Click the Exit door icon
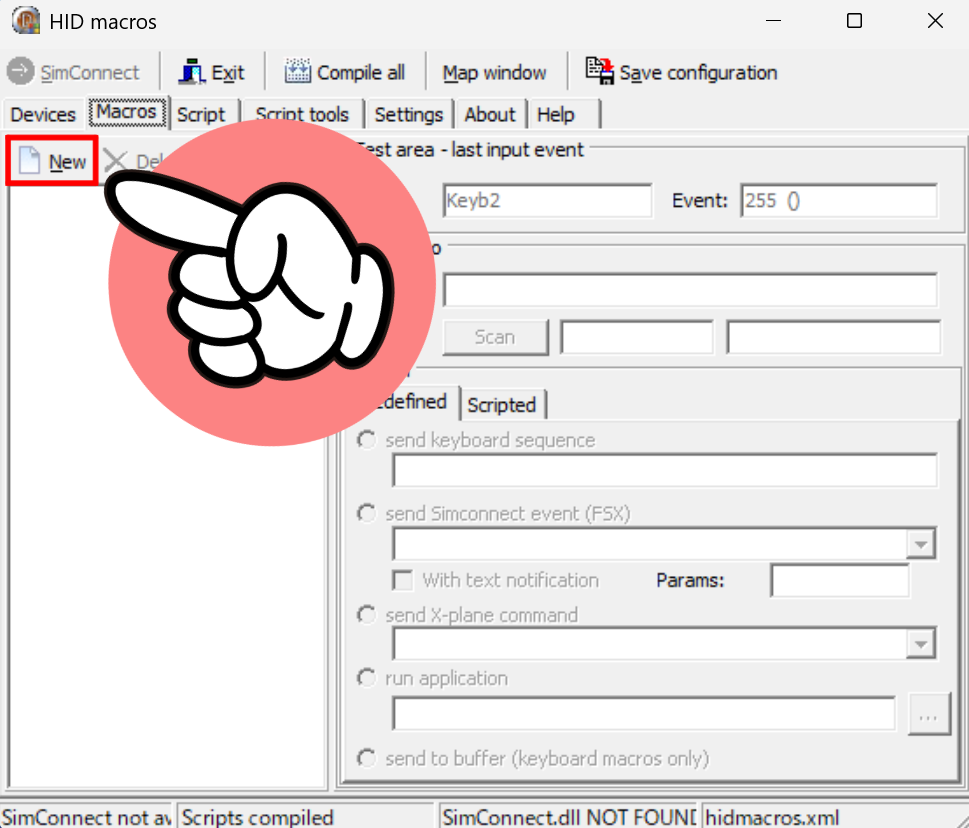Screen dimensions: 969x828 point(192,73)
